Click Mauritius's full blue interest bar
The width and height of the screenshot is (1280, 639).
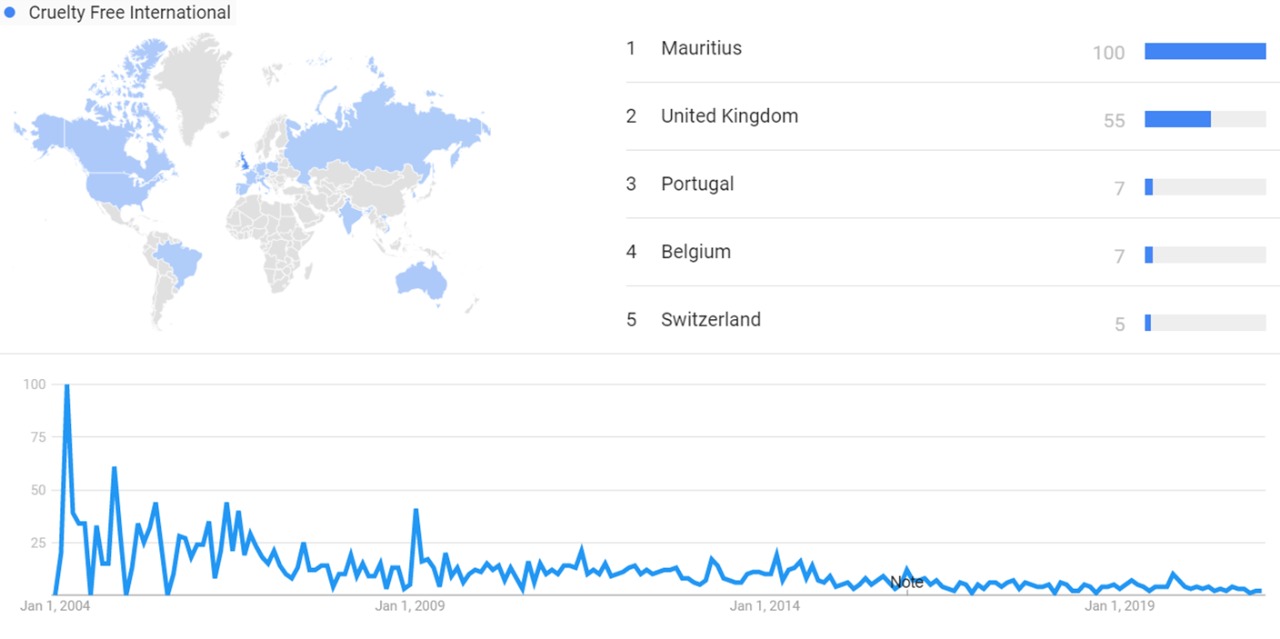pyautogui.click(x=1205, y=51)
